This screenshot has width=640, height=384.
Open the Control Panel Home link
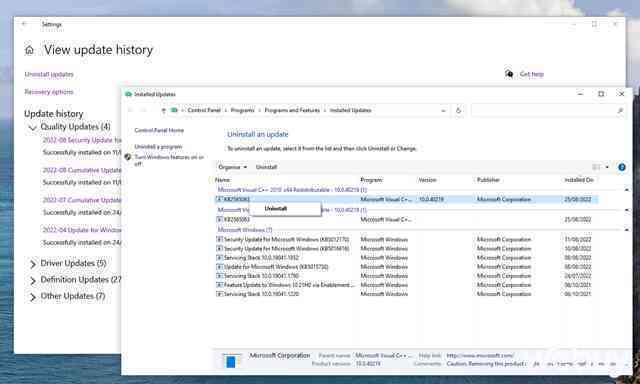159,130
